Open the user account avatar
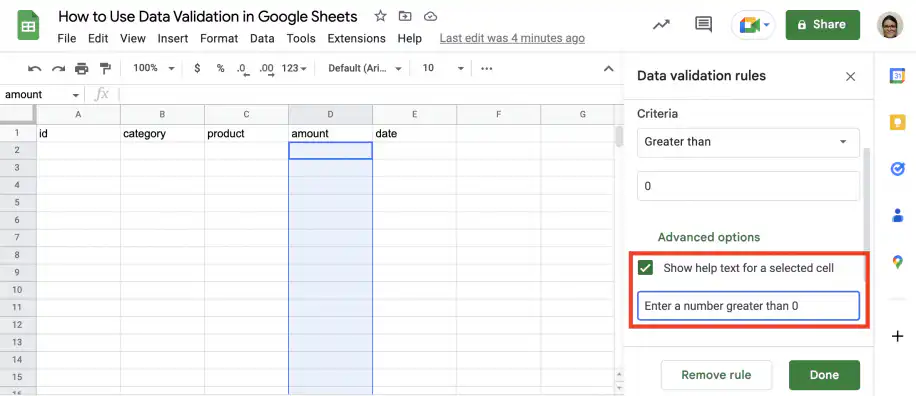The width and height of the screenshot is (916, 396). point(890,25)
